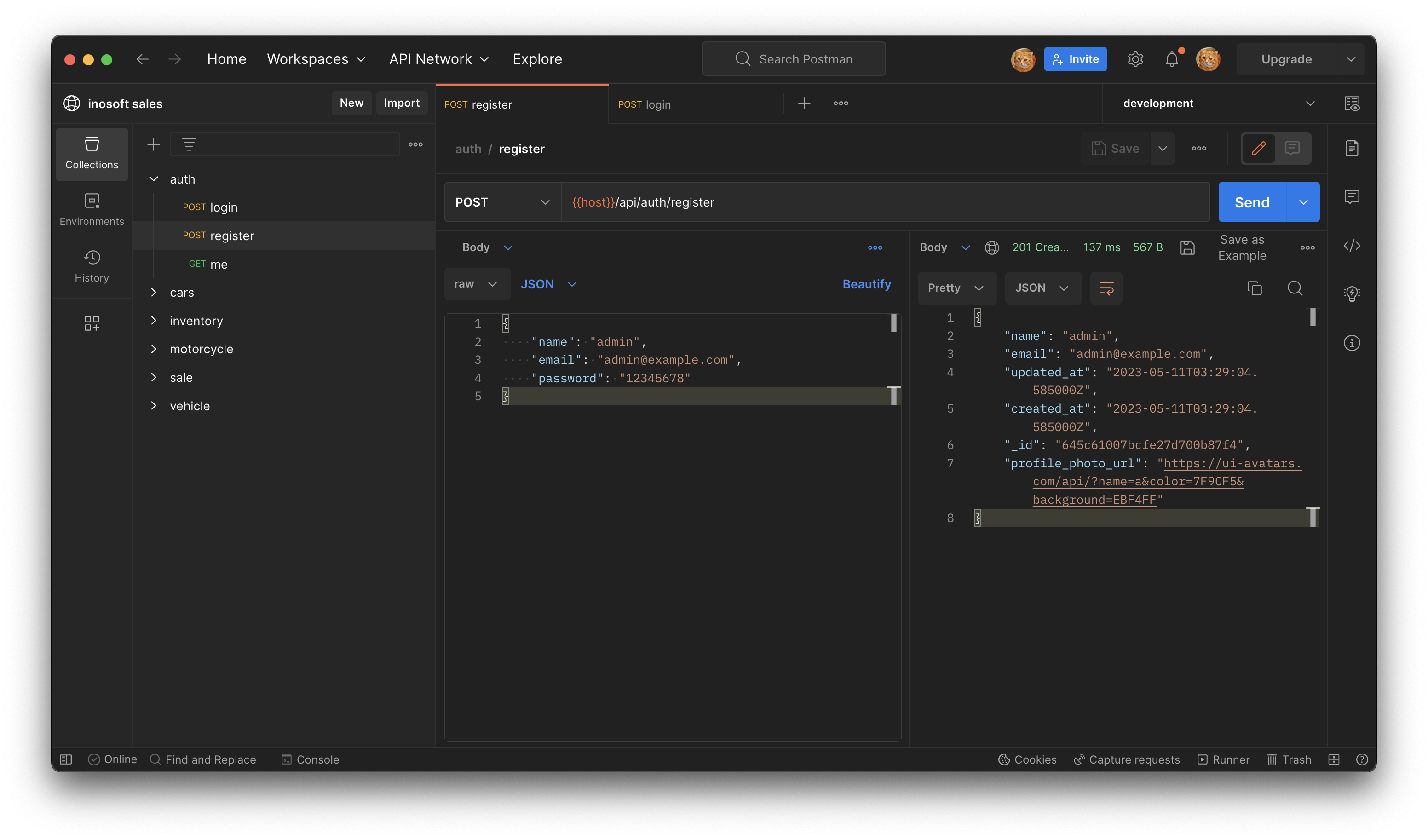The image size is (1428, 840).
Task: Save the response to file icon
Action: [1188, 247]
